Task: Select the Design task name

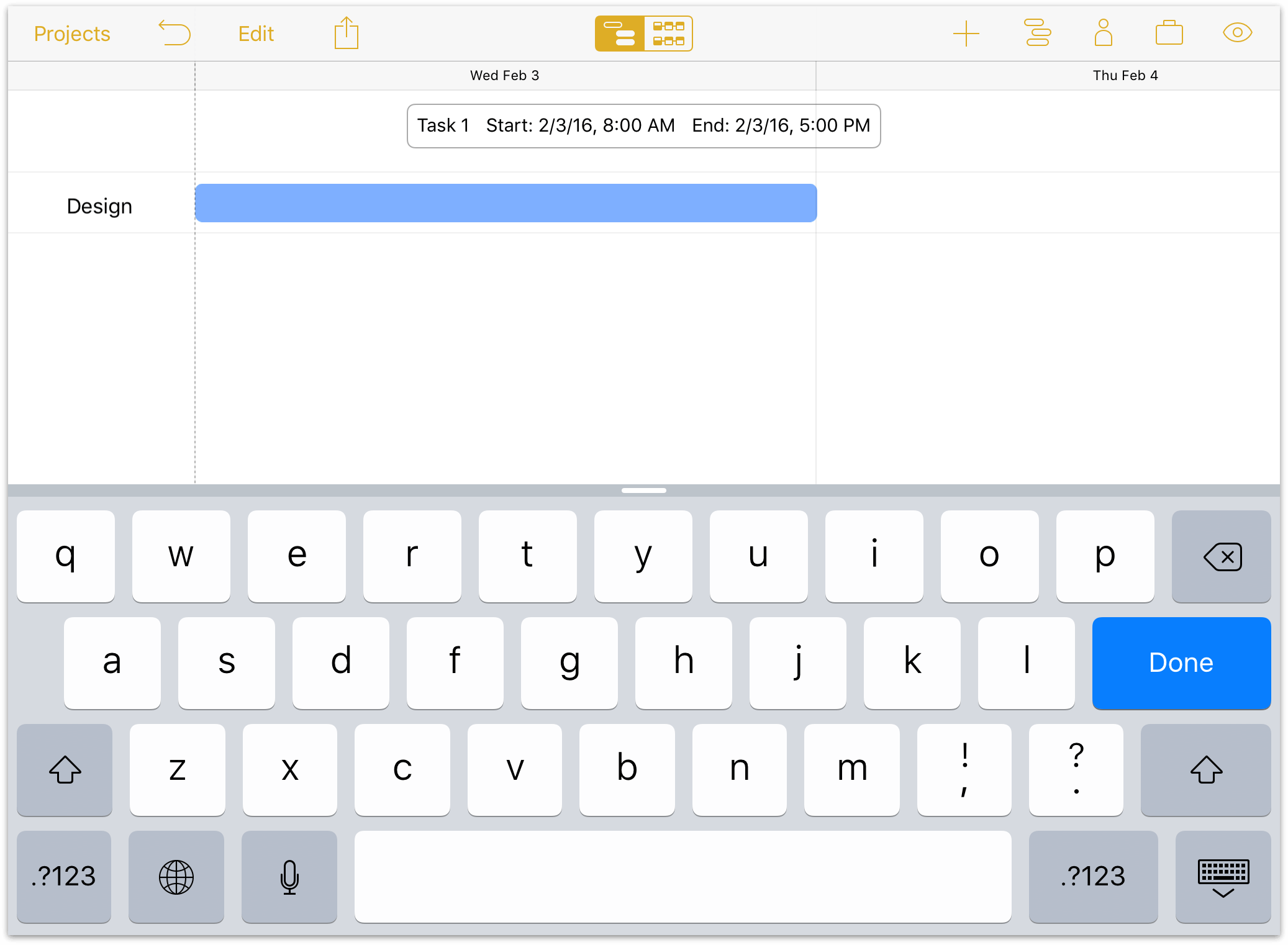Action: point(99,206)
